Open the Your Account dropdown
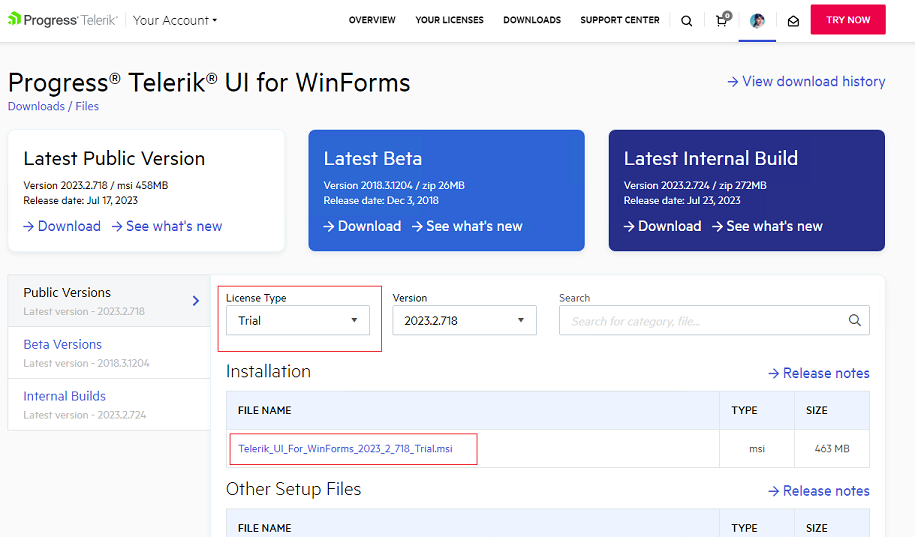The width and height of the screenshot is (915, 537). pos(174,20)
